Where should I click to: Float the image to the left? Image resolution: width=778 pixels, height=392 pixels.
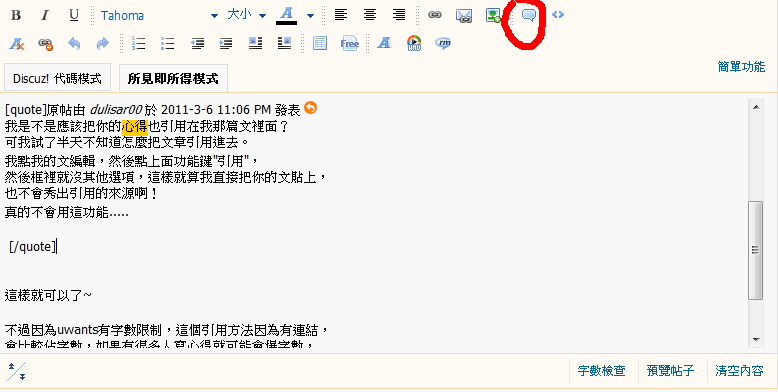pos(256,43)
